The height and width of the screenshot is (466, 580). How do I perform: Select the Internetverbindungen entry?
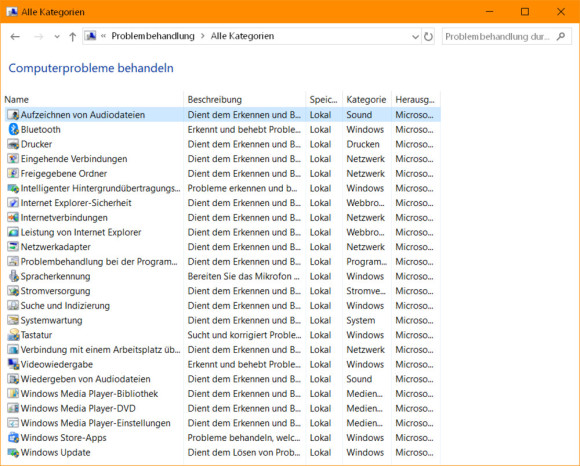click(64, 217)
